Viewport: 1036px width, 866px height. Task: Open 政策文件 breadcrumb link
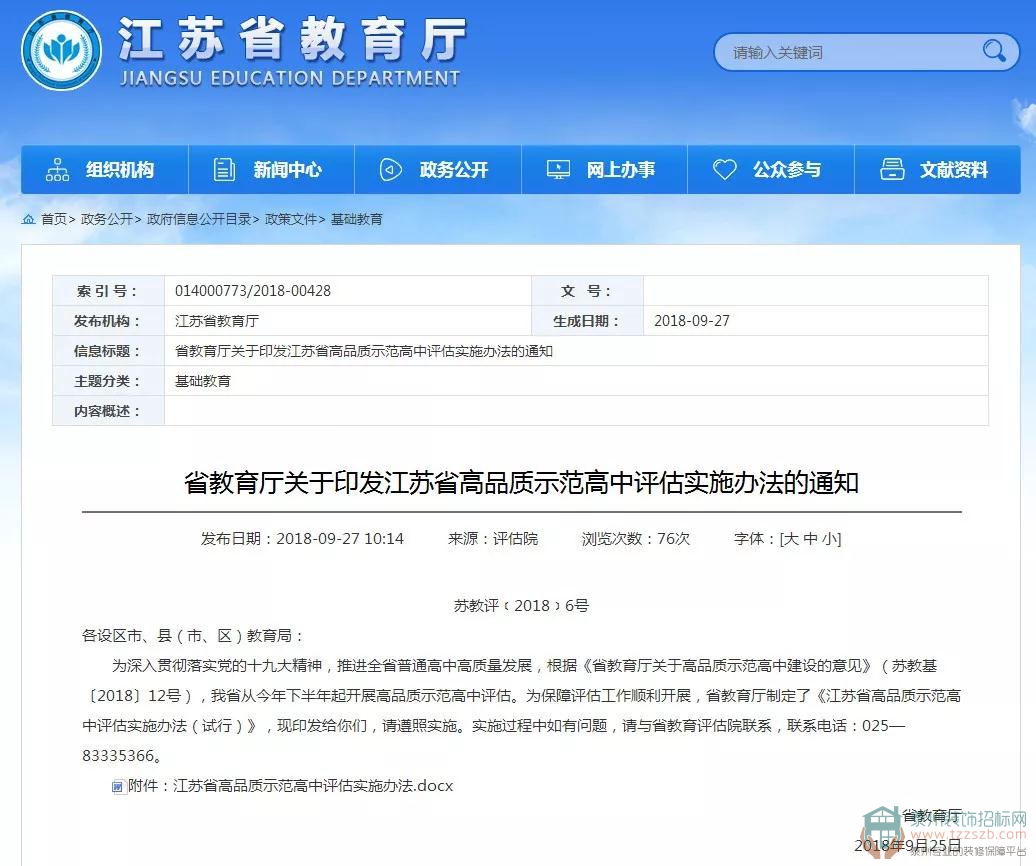tap(291, 219)
